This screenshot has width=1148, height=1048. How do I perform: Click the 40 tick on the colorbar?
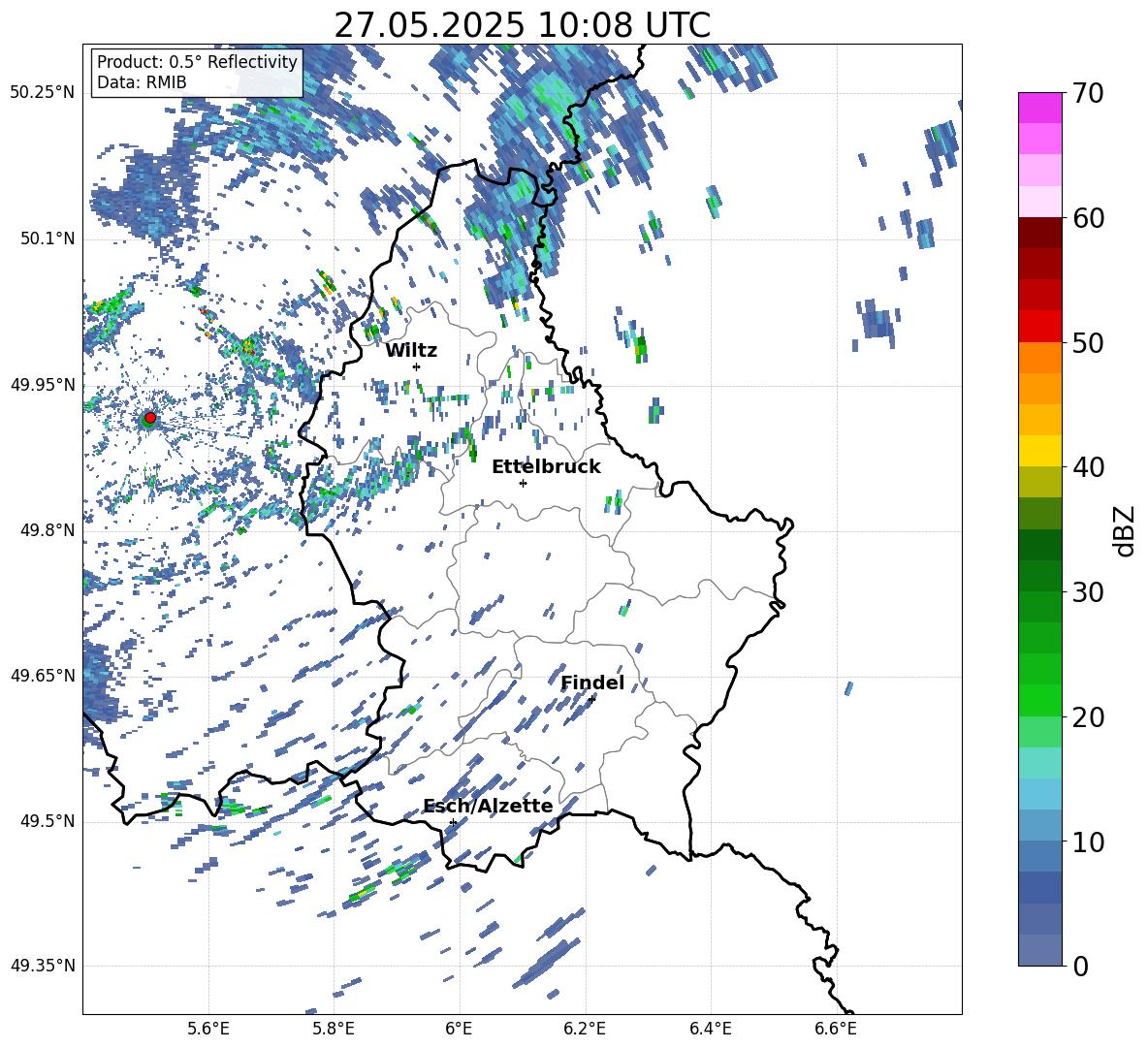point(1087,467)
